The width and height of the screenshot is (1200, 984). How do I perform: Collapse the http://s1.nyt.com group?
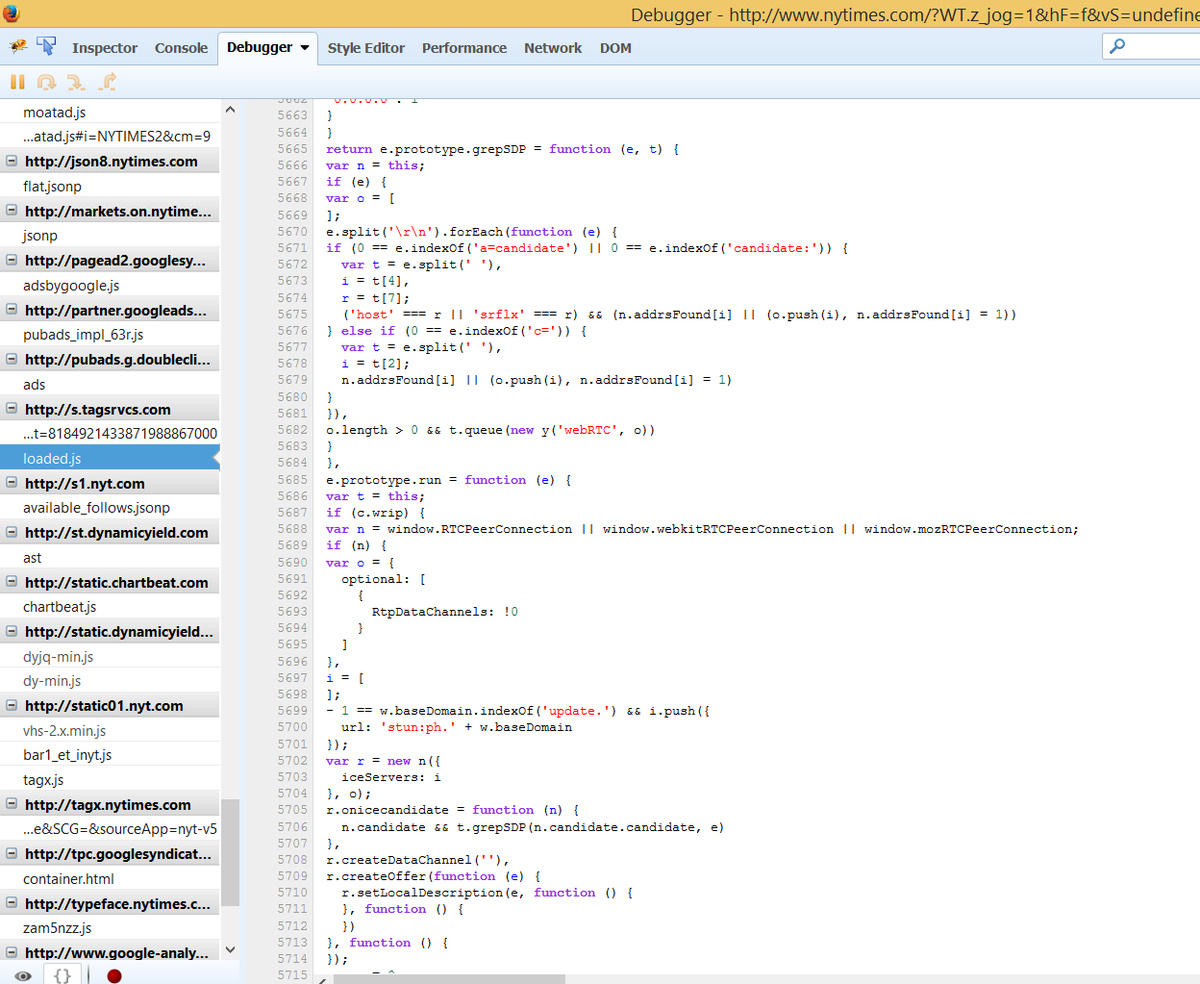(12, 483)
